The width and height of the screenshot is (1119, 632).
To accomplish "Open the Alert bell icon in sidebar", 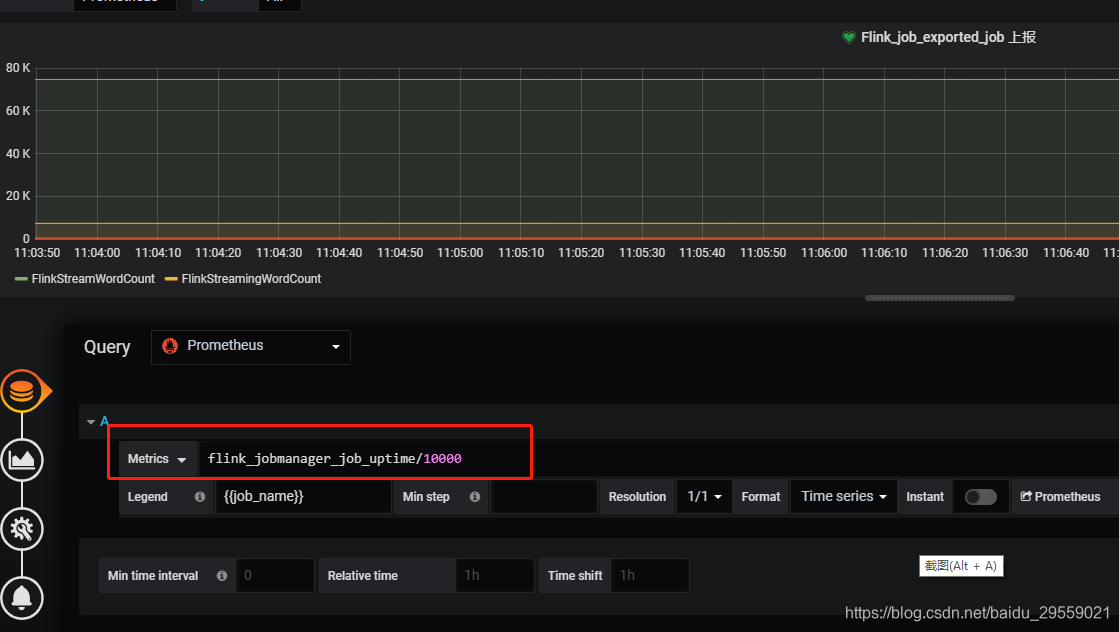I will [22, 598].
